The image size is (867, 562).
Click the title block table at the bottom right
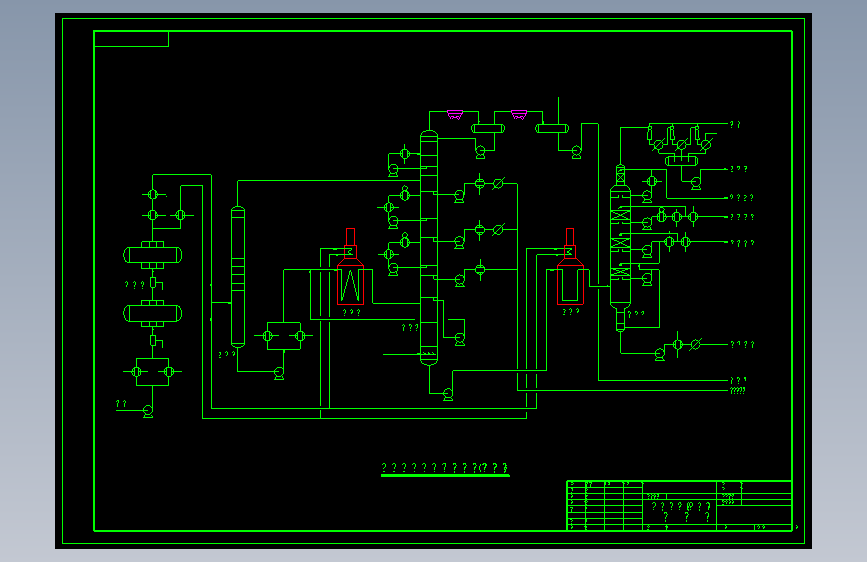tap(680, 506)
